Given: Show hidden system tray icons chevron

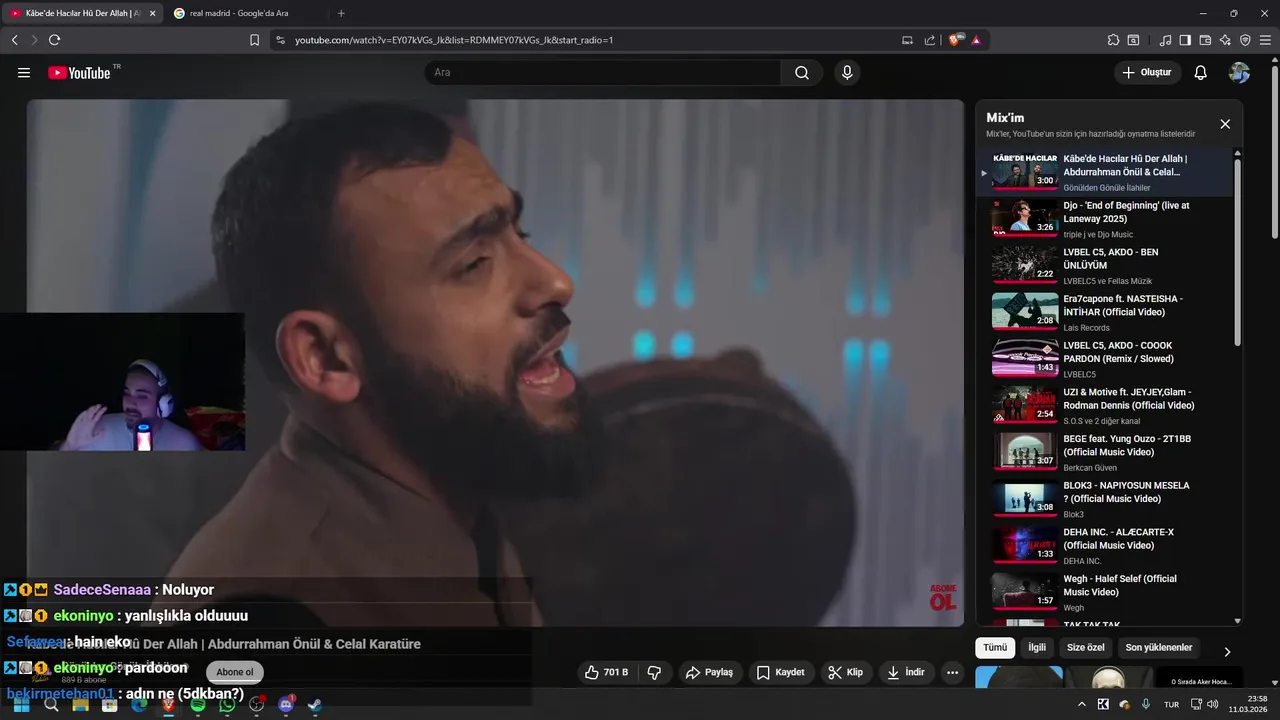Looking at the screenshot, I should 1081,705.
